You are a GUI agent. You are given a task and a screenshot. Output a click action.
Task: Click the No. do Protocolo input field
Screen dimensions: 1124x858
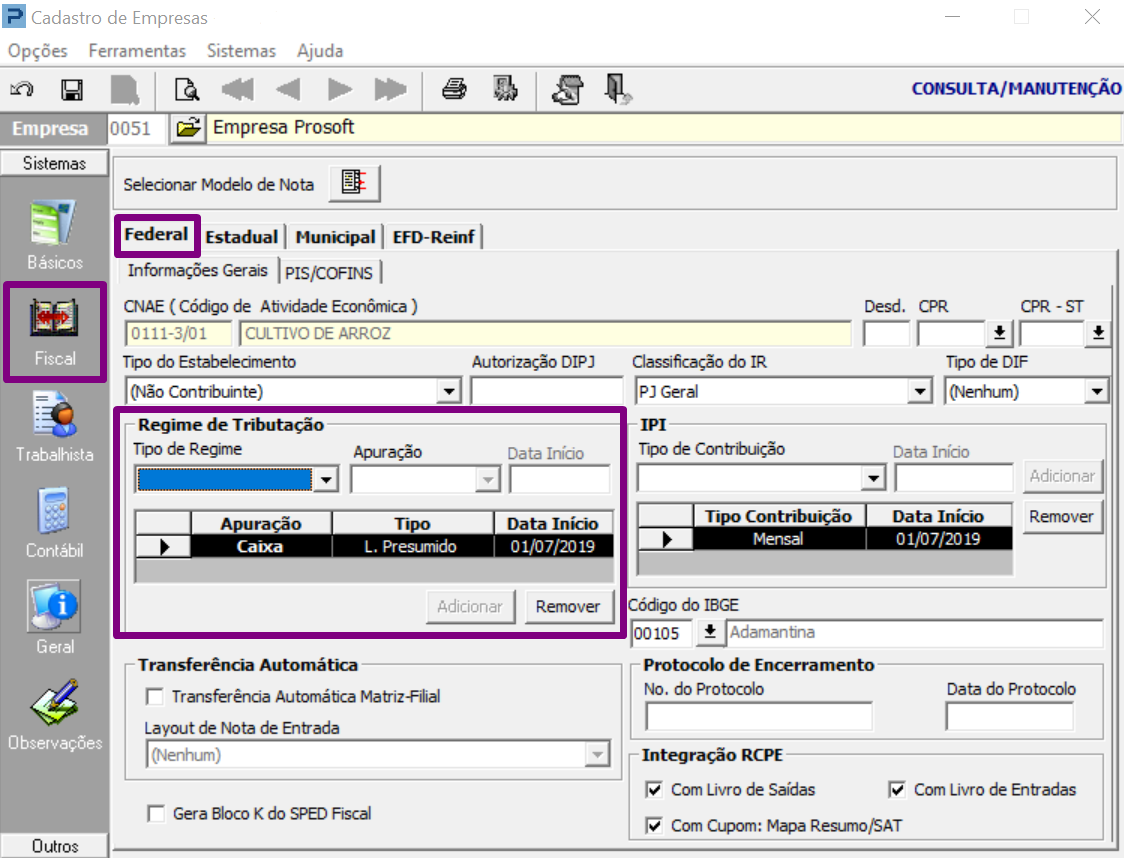[758, 716]
